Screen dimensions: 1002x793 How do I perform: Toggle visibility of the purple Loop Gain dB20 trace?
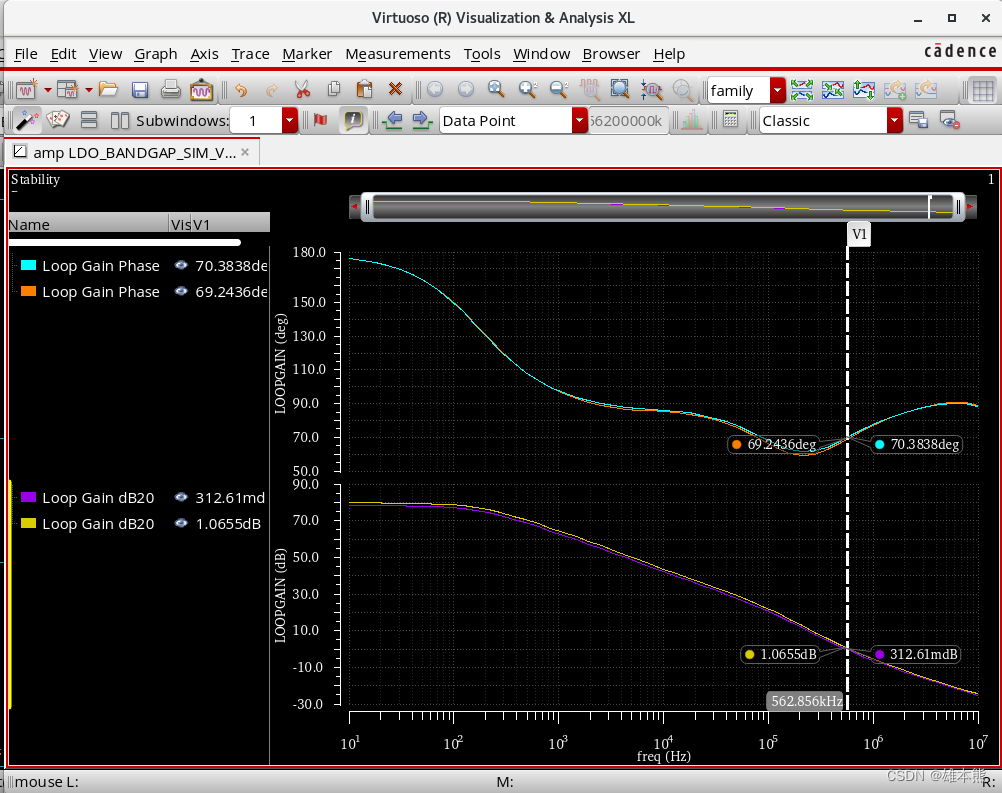pyautogui.click(x=181, y=497)
